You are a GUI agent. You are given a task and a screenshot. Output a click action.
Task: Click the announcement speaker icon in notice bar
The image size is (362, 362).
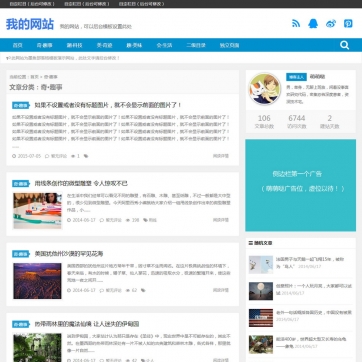[x=8, y=58]
